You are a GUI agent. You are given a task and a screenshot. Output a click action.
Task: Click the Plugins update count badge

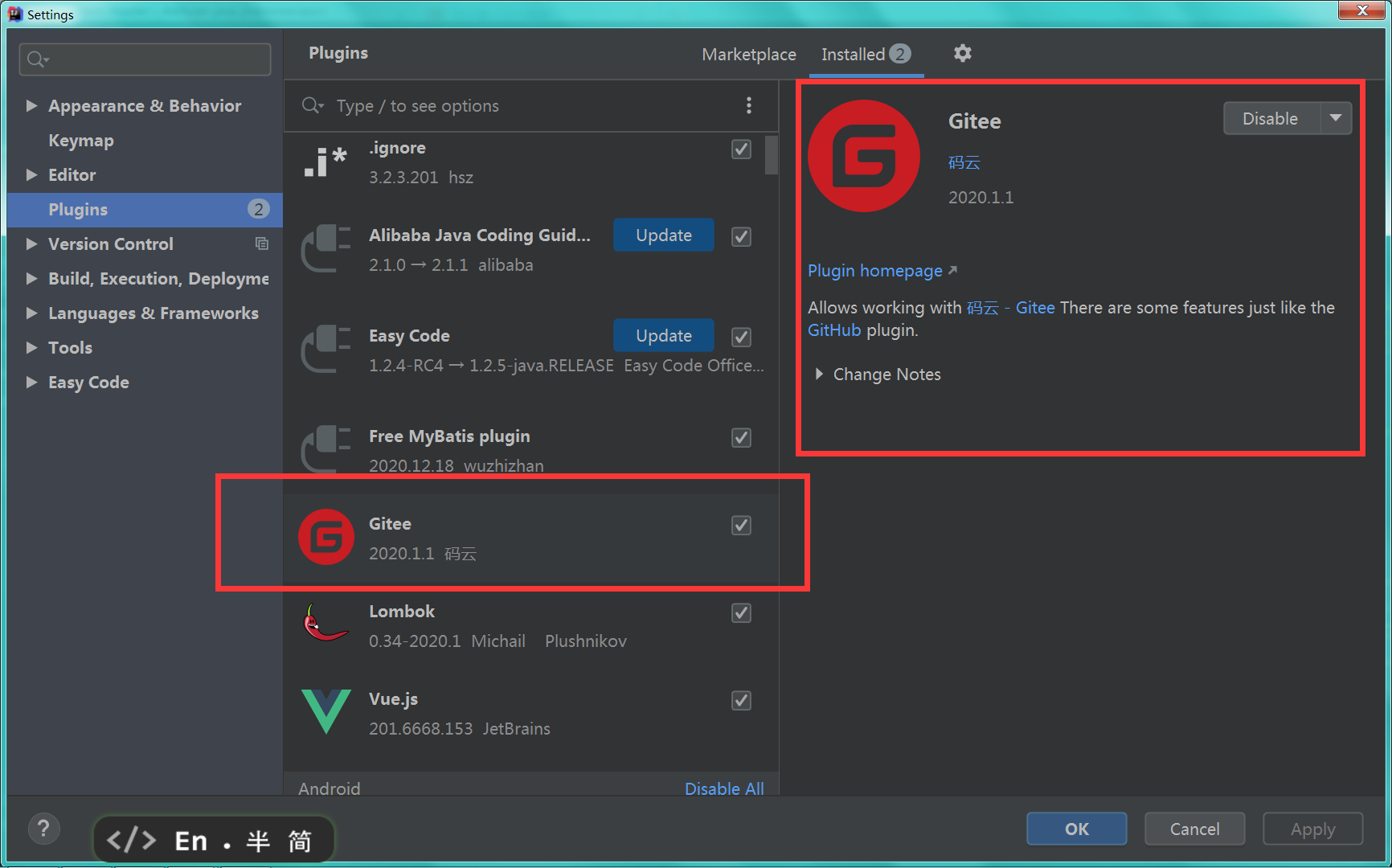click(x=258, y=209)
